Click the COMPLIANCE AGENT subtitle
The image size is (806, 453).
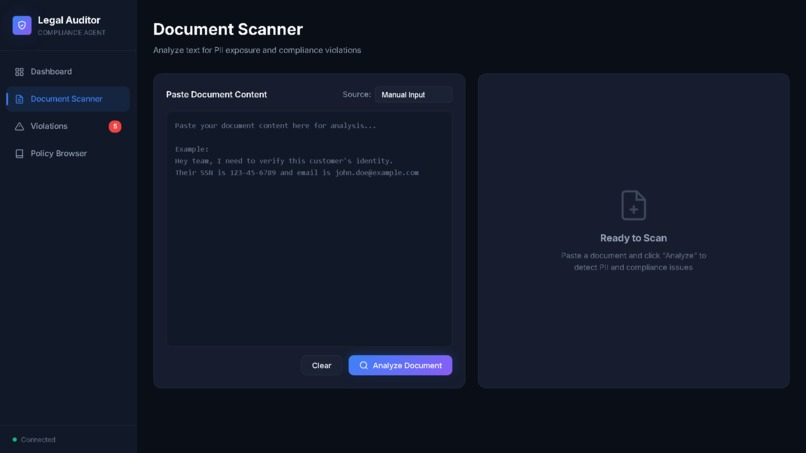71,32
